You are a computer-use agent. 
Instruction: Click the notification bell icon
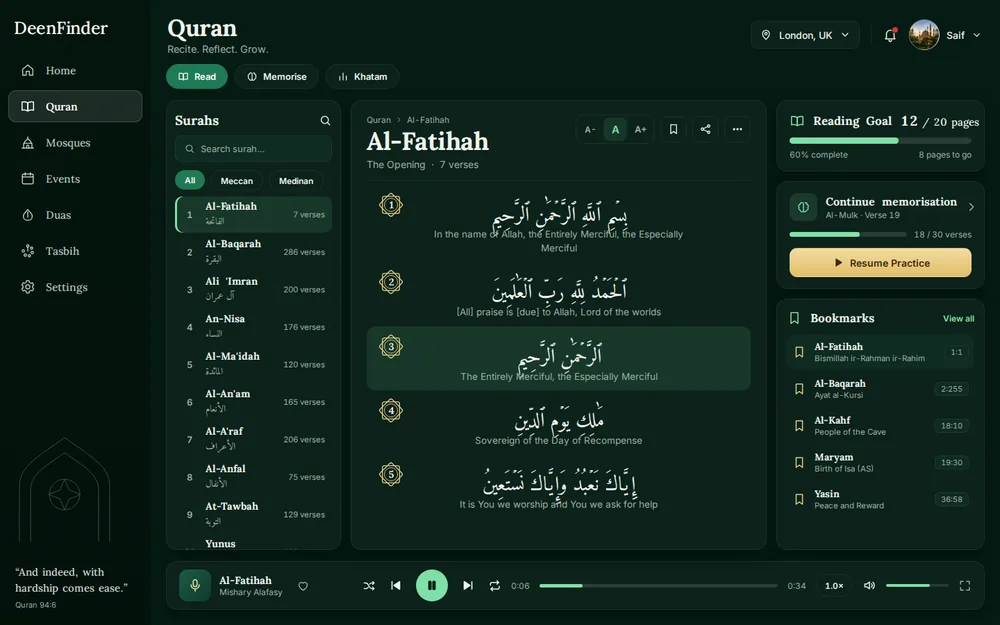tap(890, 35)
